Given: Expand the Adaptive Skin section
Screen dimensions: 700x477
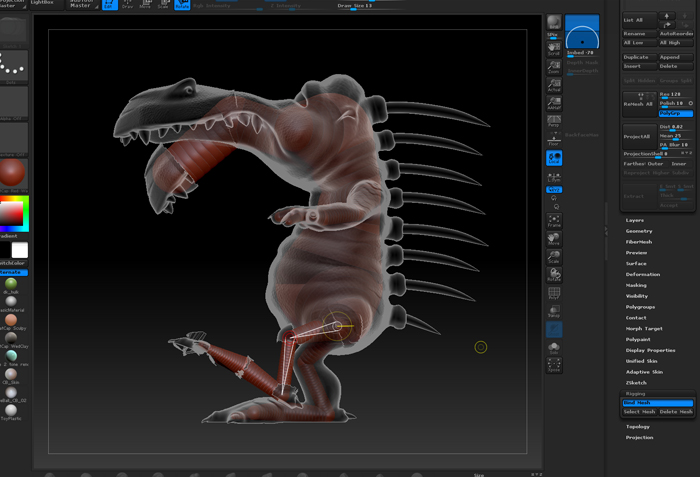Looking at the screenshot, I should pyautogui.click(x=644, y=372).
